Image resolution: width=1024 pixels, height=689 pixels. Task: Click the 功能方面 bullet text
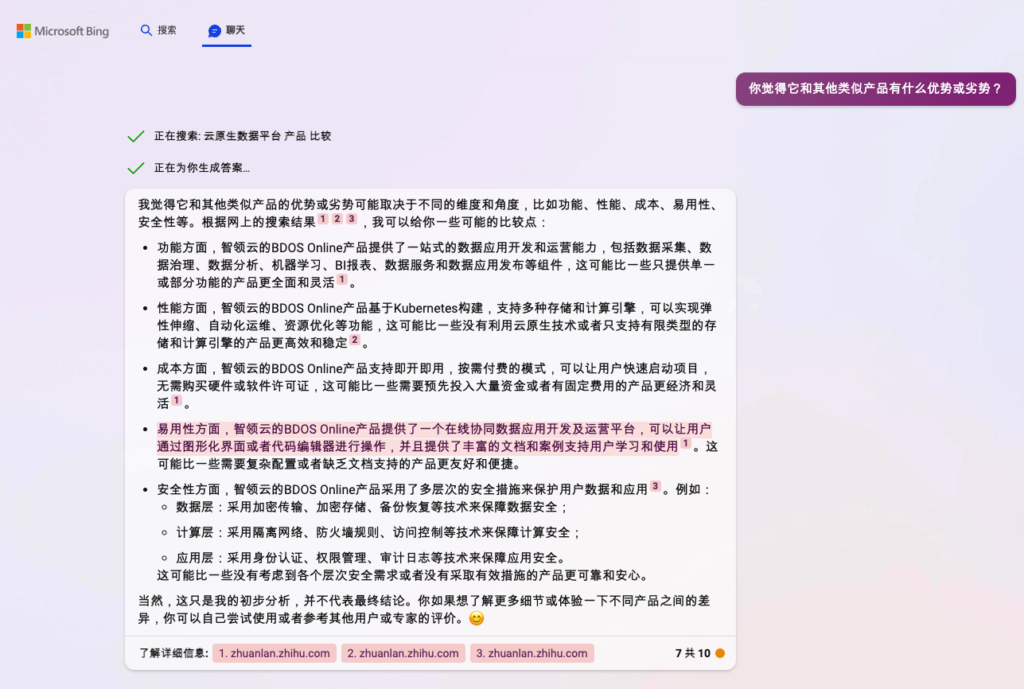pos(436,264)
